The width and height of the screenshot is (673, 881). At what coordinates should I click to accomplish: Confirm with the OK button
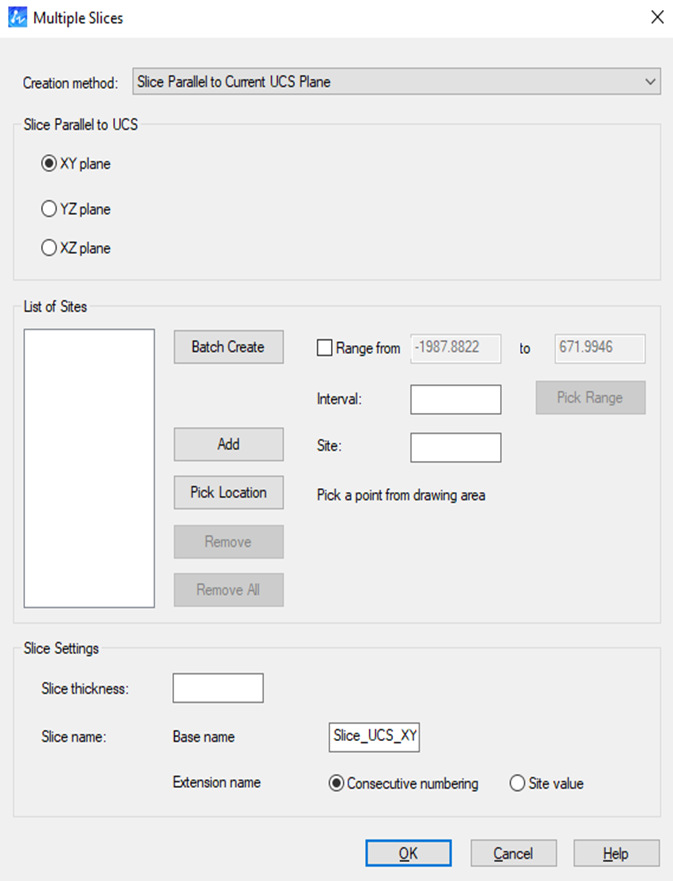click(x=409, y=853)
